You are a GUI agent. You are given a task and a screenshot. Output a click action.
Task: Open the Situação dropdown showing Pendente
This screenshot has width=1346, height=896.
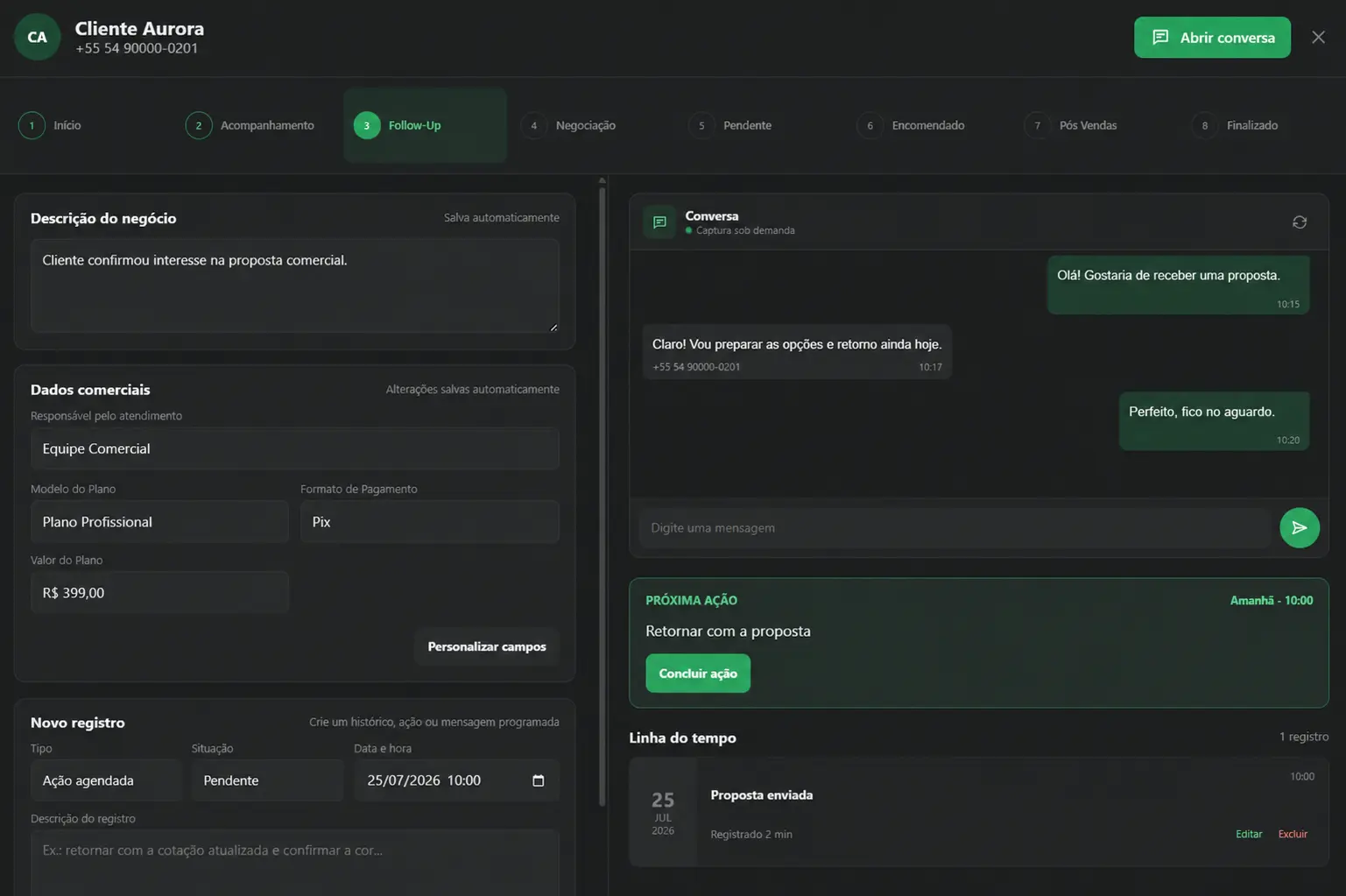[267, 780]
